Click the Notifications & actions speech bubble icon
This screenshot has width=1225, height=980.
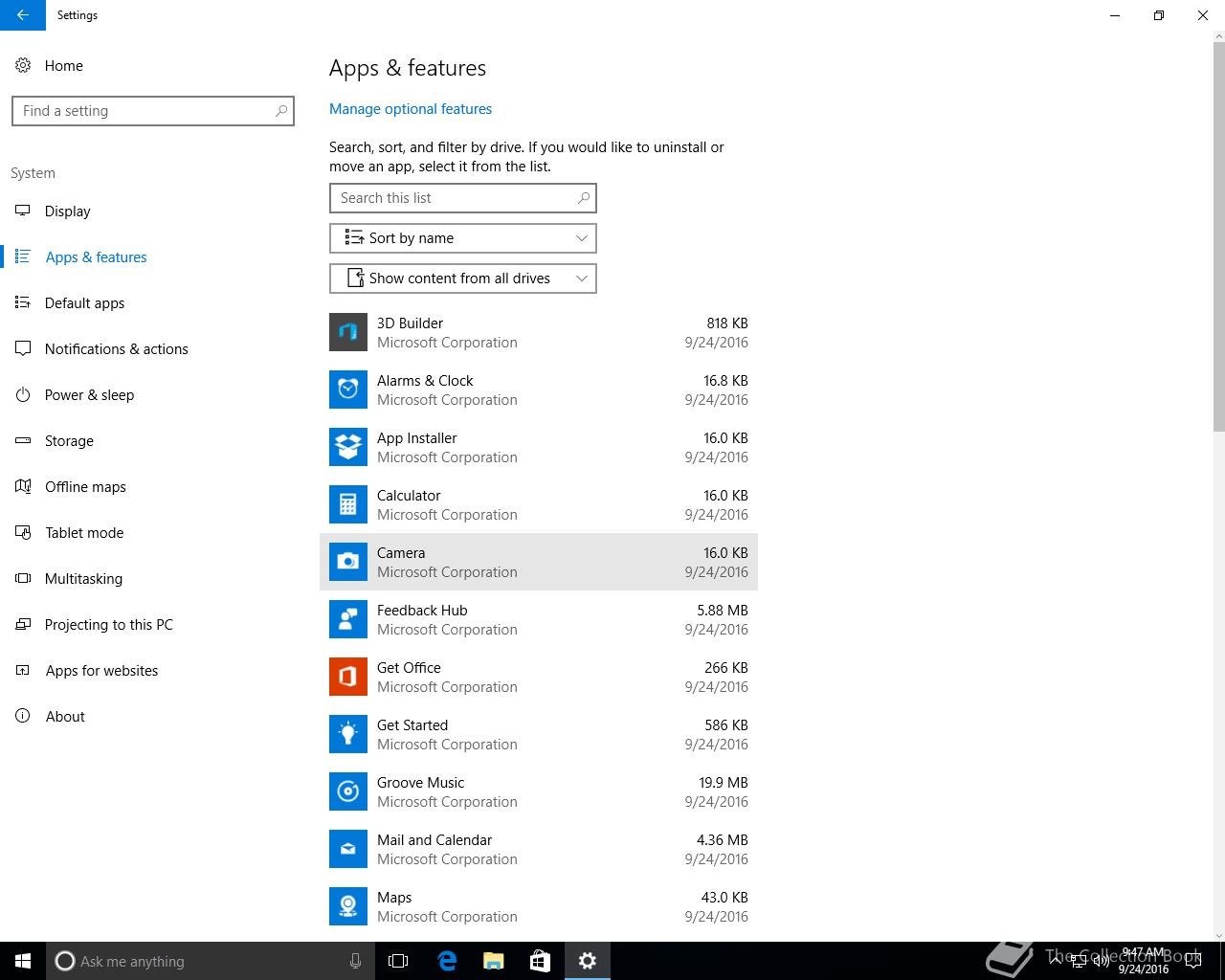[23, 348]
